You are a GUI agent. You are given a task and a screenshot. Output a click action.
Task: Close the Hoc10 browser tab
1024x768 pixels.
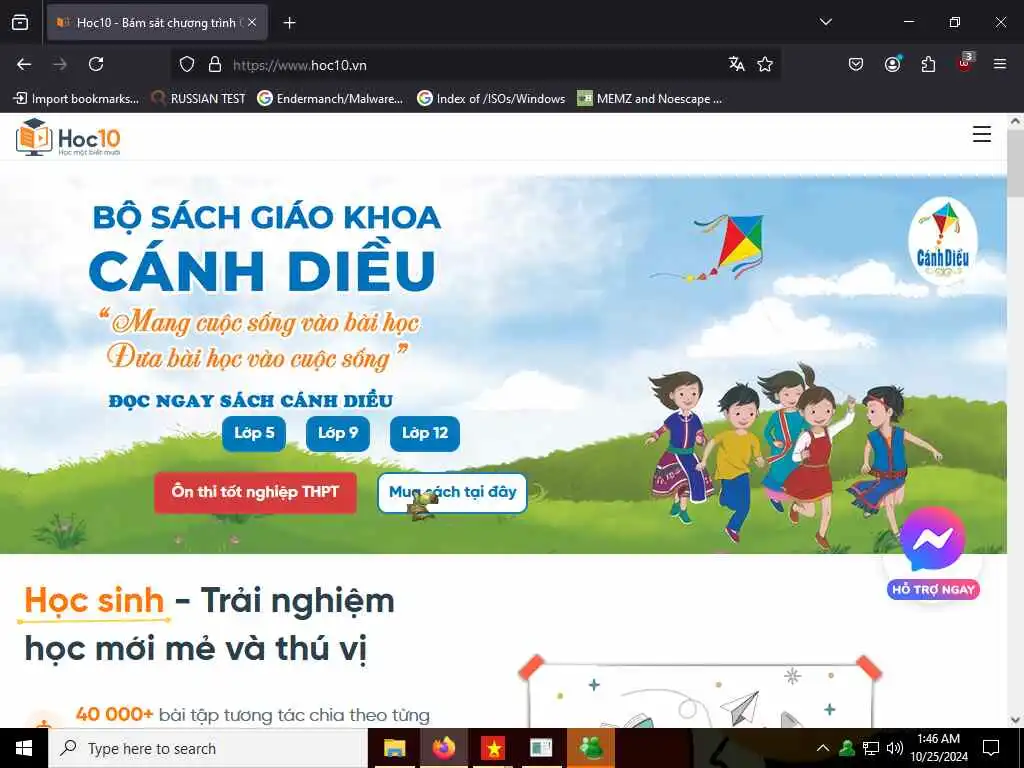(x=252, y=23)
